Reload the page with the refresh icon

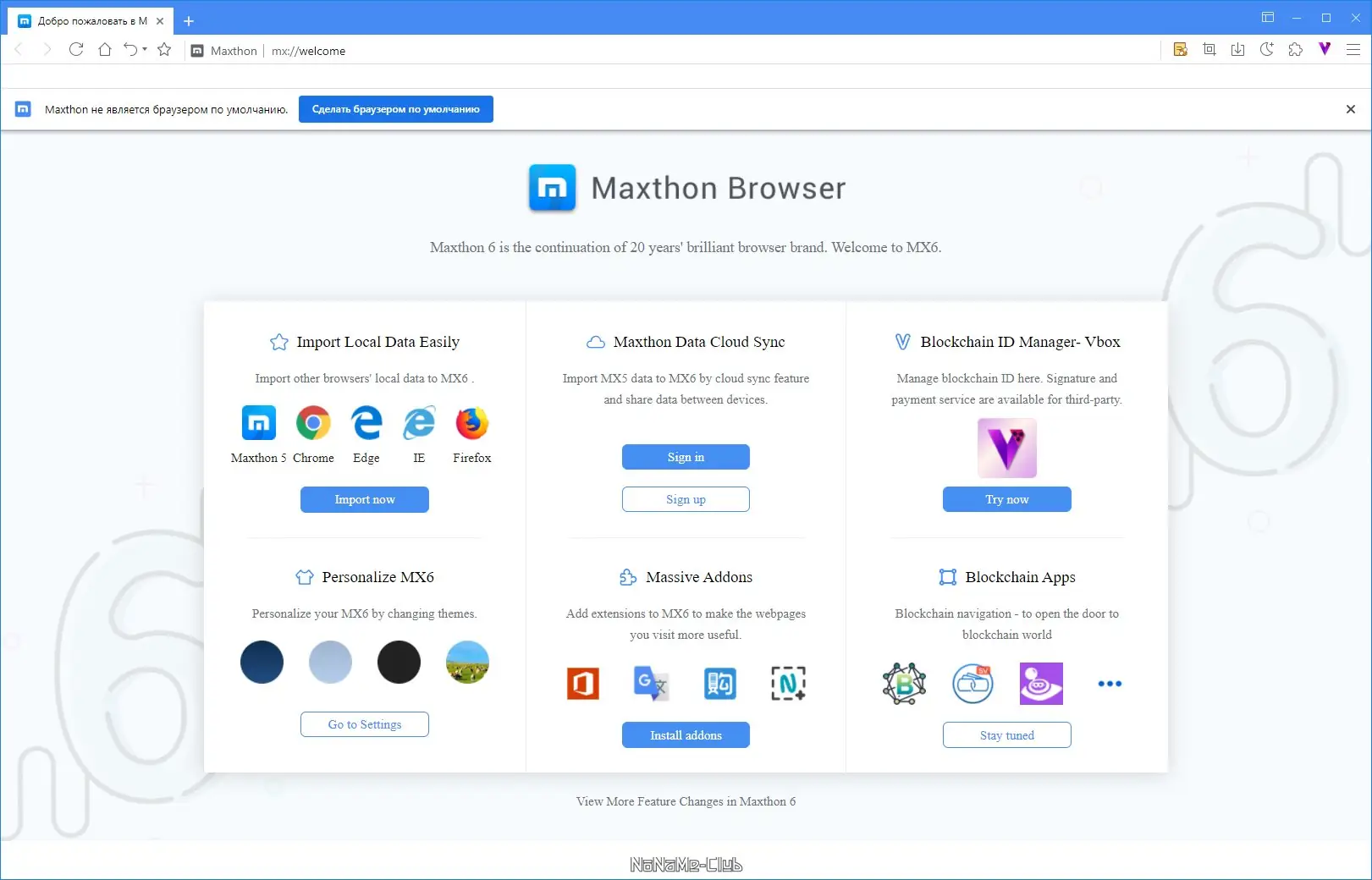click(76, 50)
